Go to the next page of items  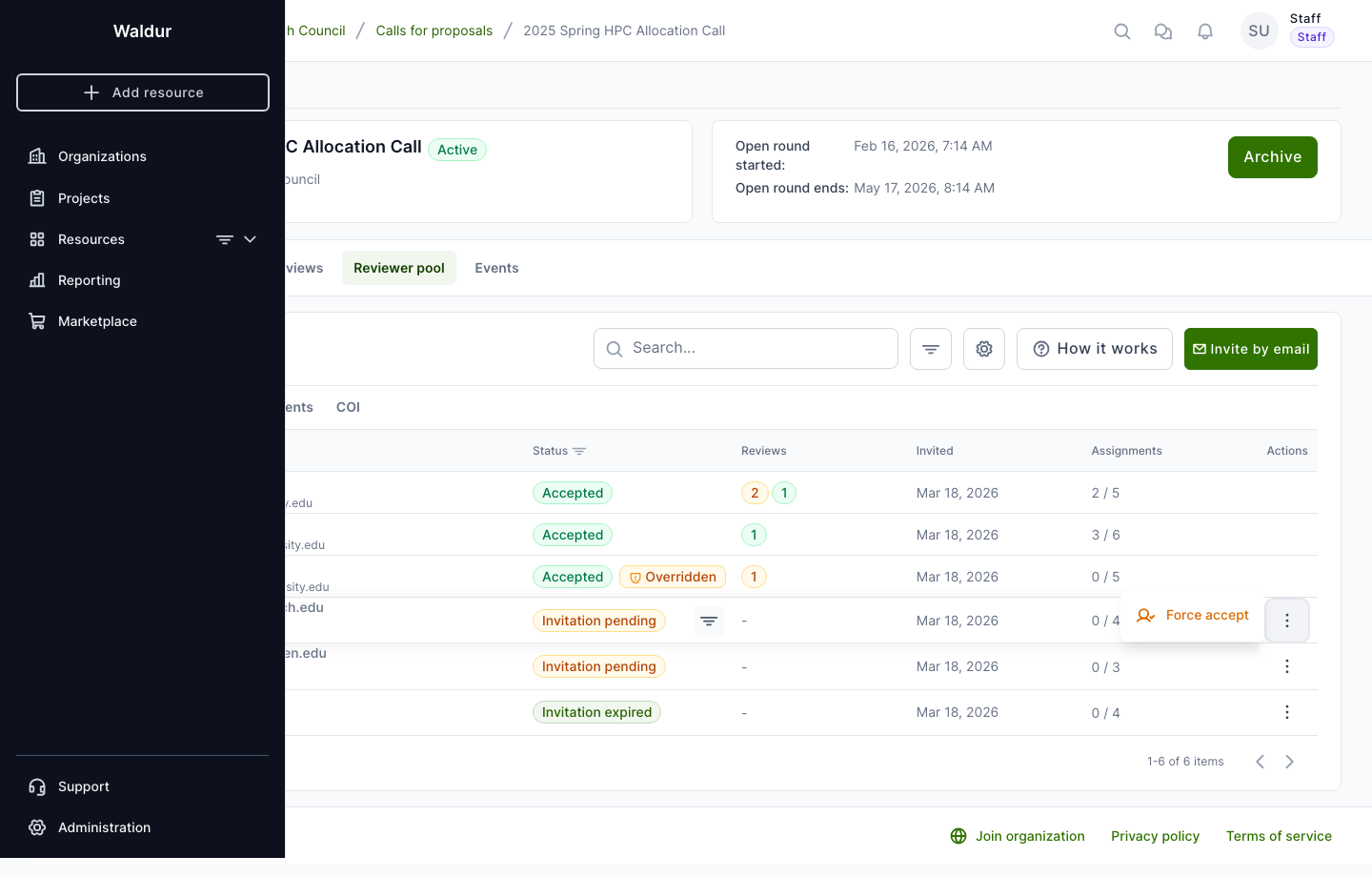pyautogui.click(x=1290, y=762)
